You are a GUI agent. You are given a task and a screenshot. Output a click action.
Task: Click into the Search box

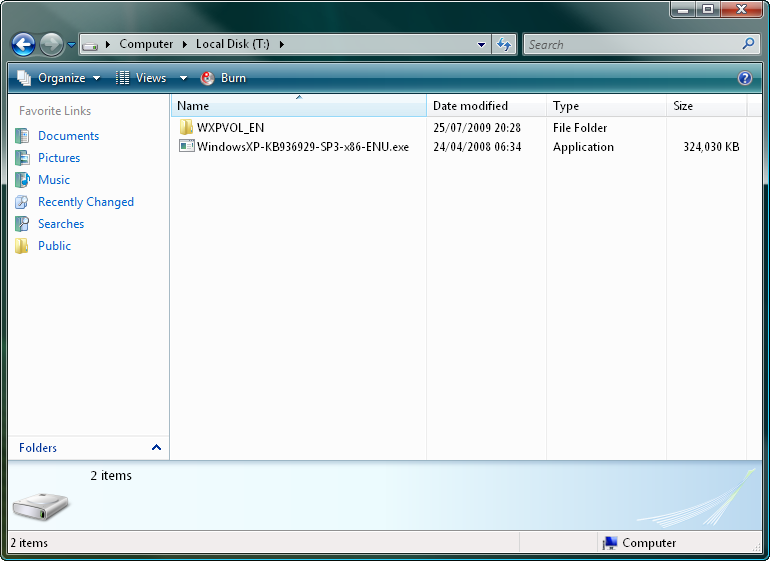(631, 45)
